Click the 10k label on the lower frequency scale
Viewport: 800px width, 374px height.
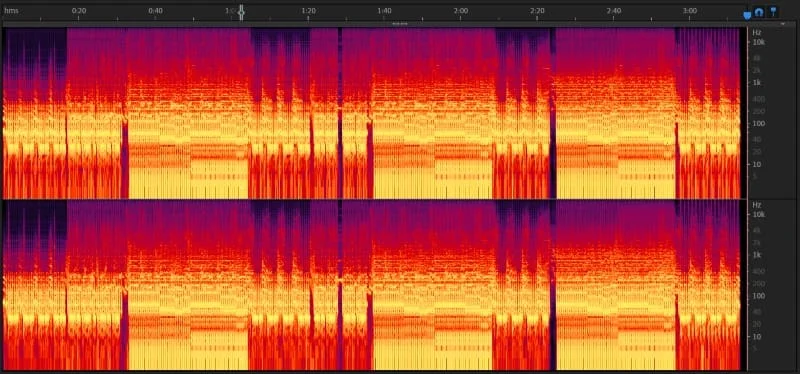[759, 215]
